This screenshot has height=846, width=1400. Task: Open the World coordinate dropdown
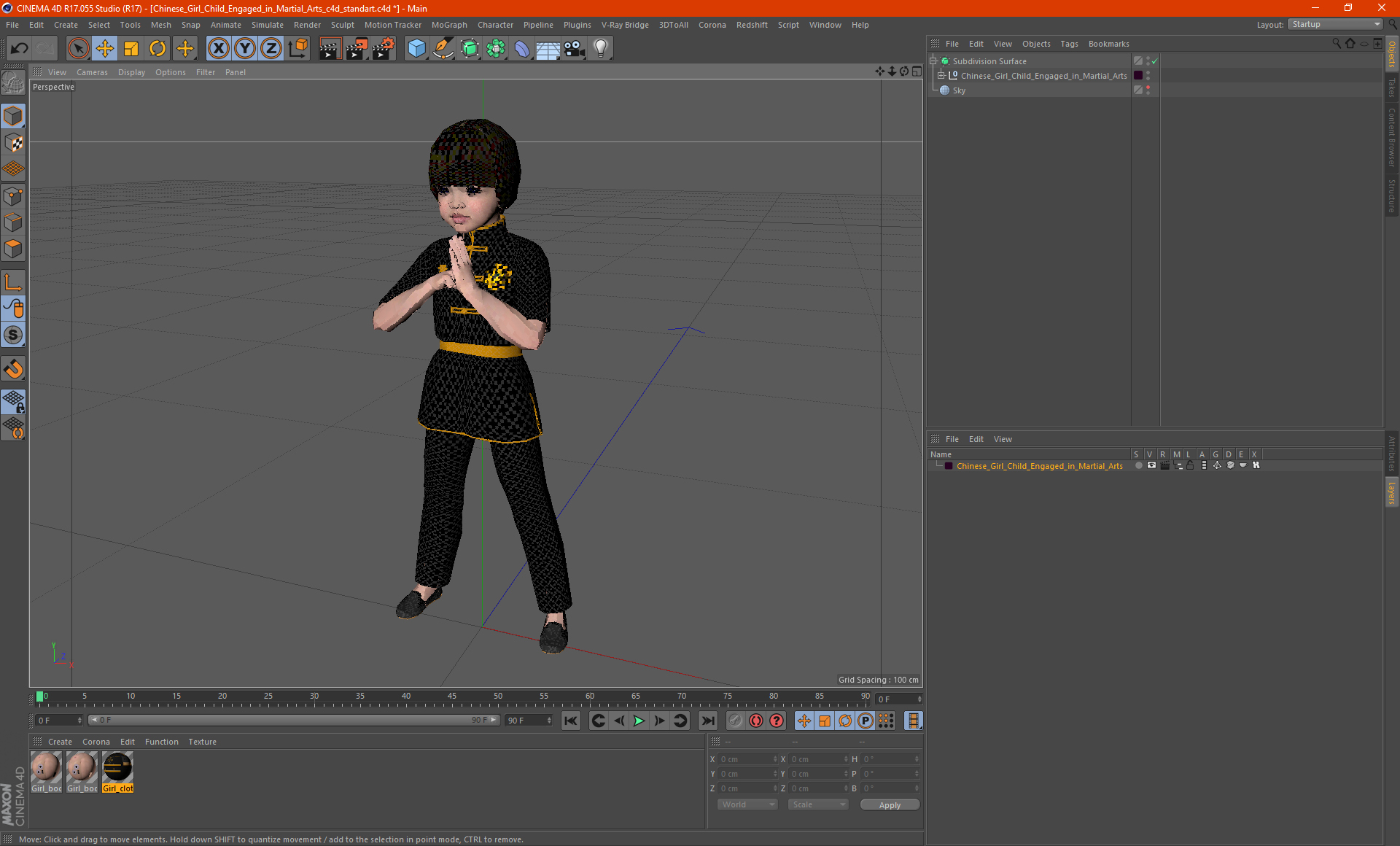coord(747,804)
